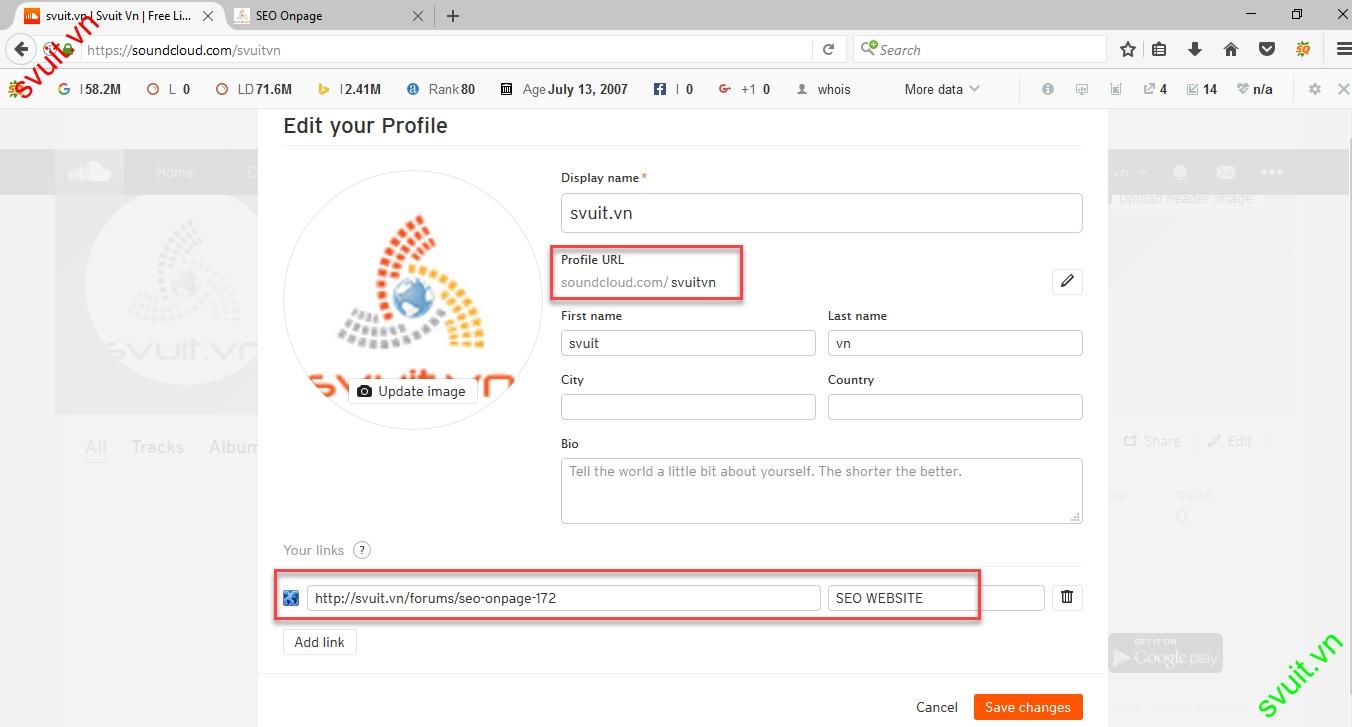This screenshot has width=1352, height=727.
Task: Click Cancel to discard profile changes
Action: coord(937,707)
